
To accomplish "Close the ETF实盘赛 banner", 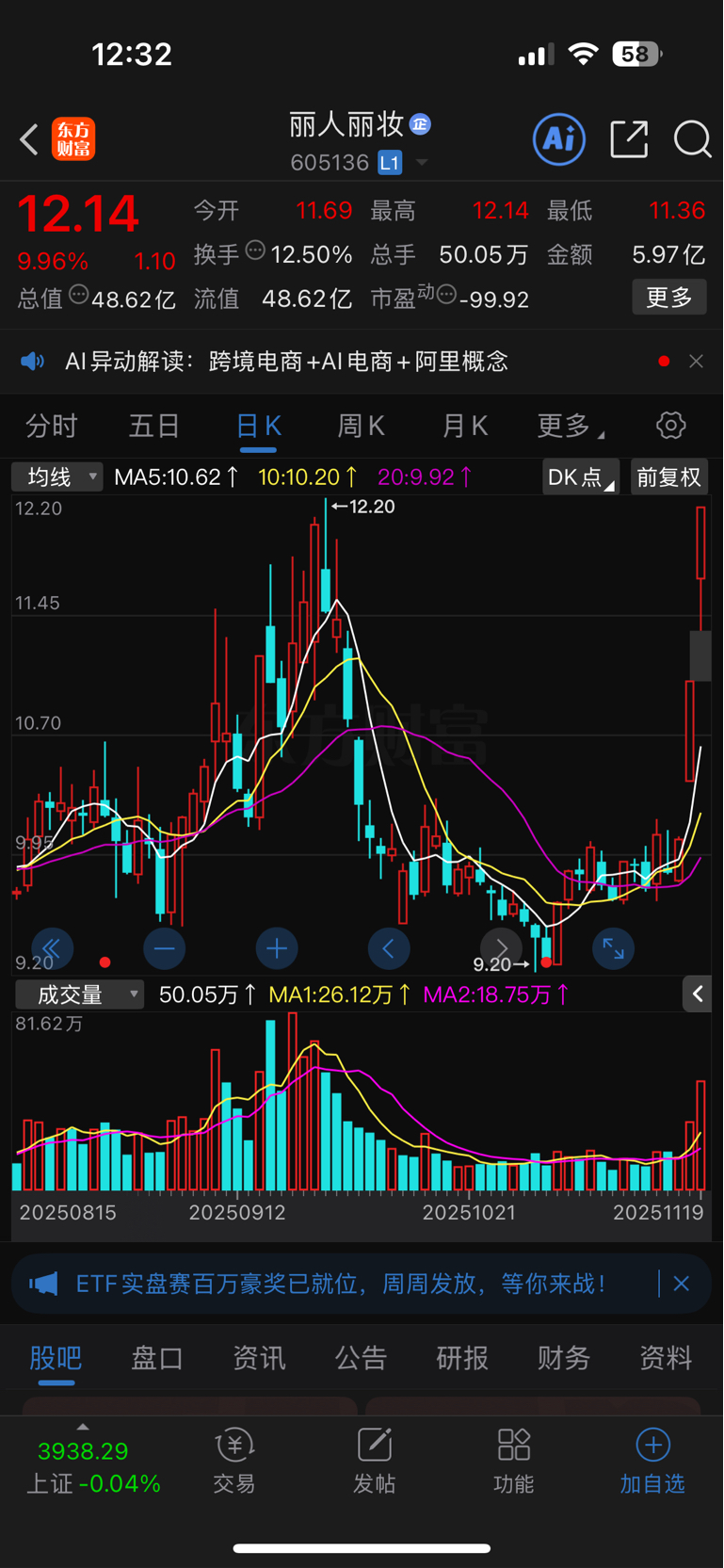I will [682, 1284].
